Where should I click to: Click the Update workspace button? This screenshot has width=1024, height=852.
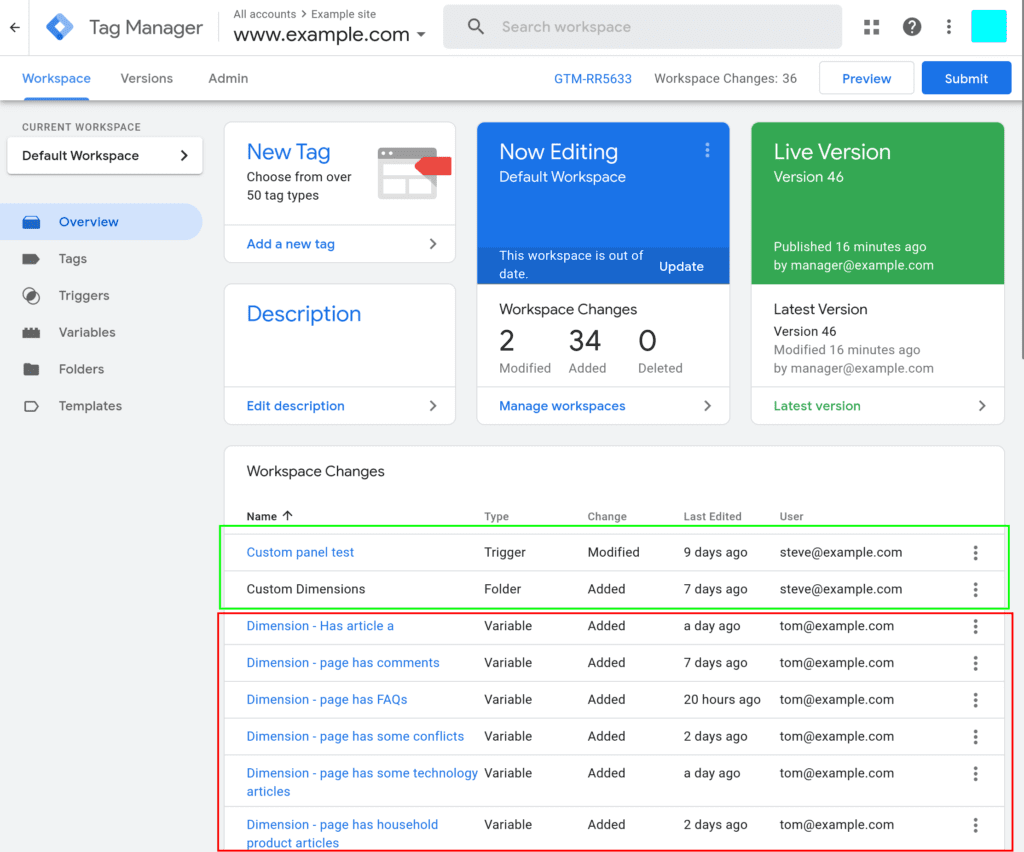point(680,266)
